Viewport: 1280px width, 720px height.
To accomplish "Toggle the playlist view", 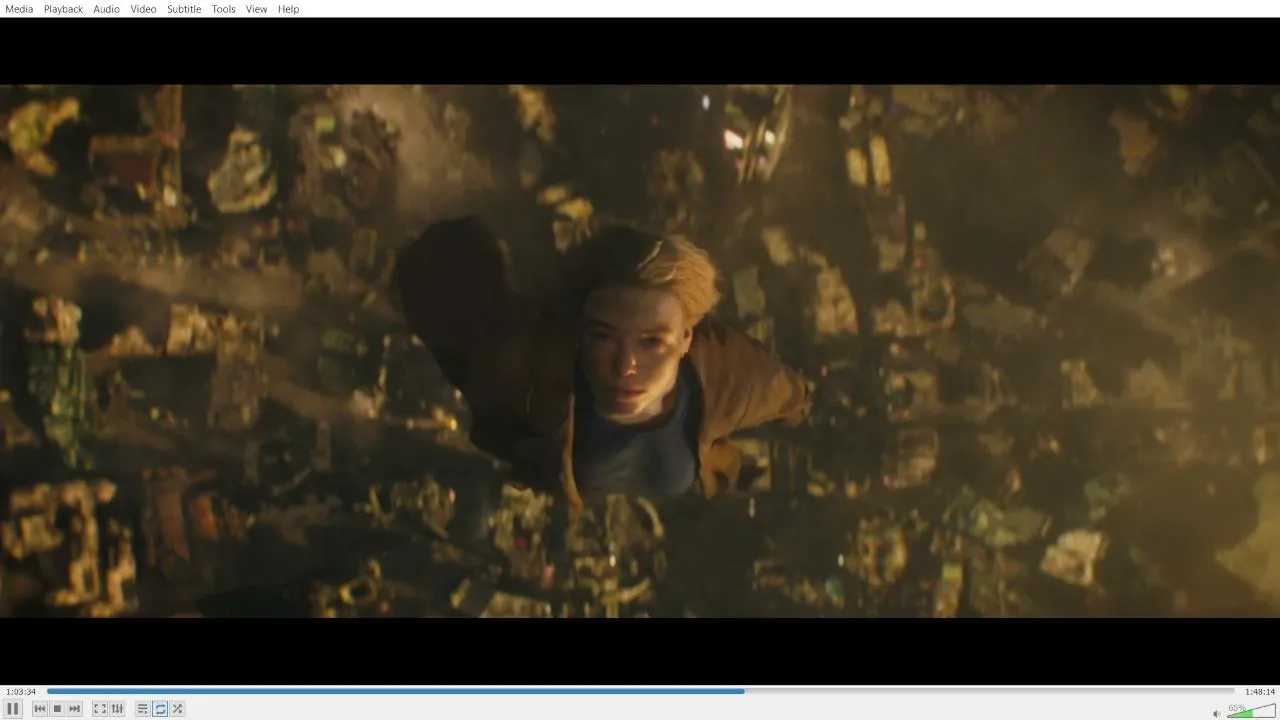I will (143, 709).
